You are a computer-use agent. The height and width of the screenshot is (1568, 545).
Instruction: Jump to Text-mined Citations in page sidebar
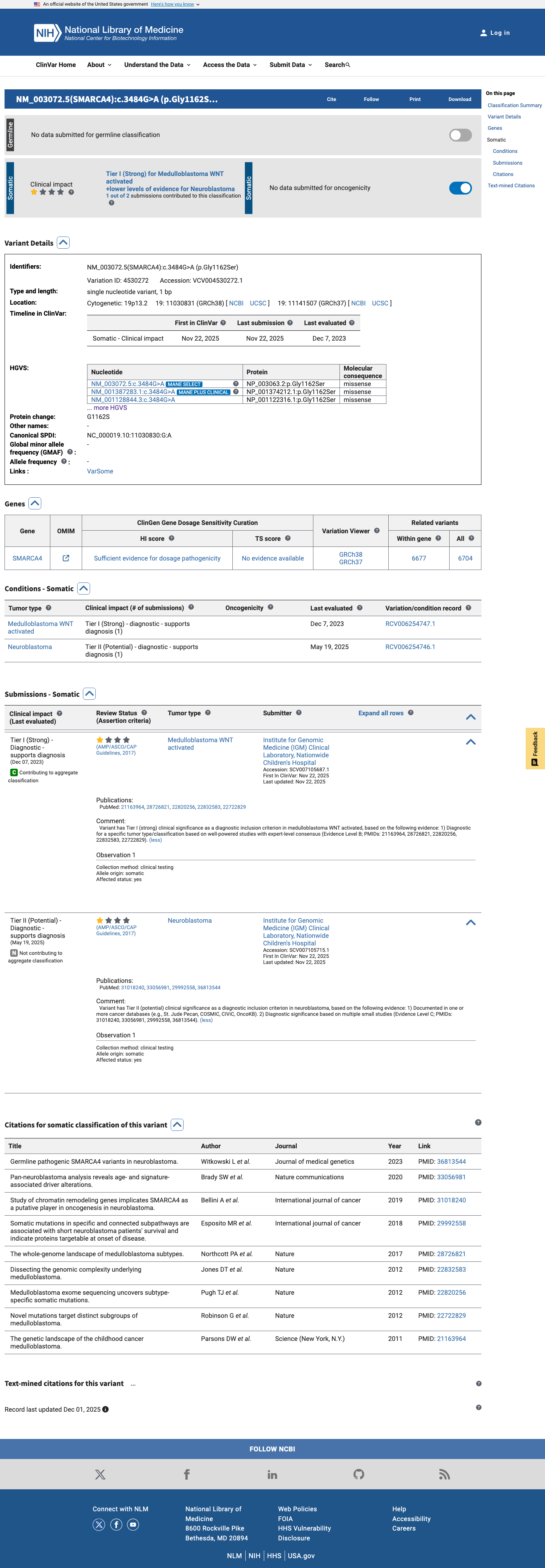[x=511, y=186]
